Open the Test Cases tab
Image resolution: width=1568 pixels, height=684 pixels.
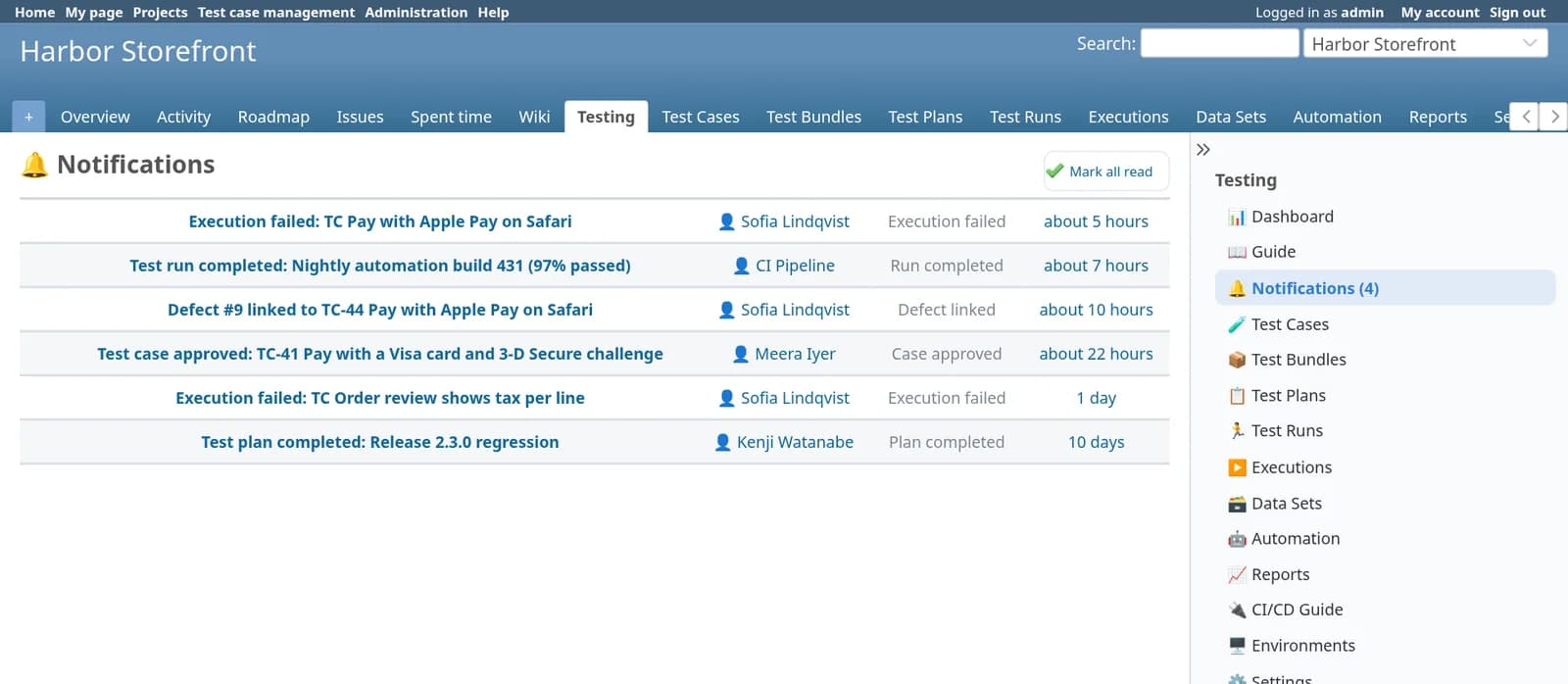(700, 117)
